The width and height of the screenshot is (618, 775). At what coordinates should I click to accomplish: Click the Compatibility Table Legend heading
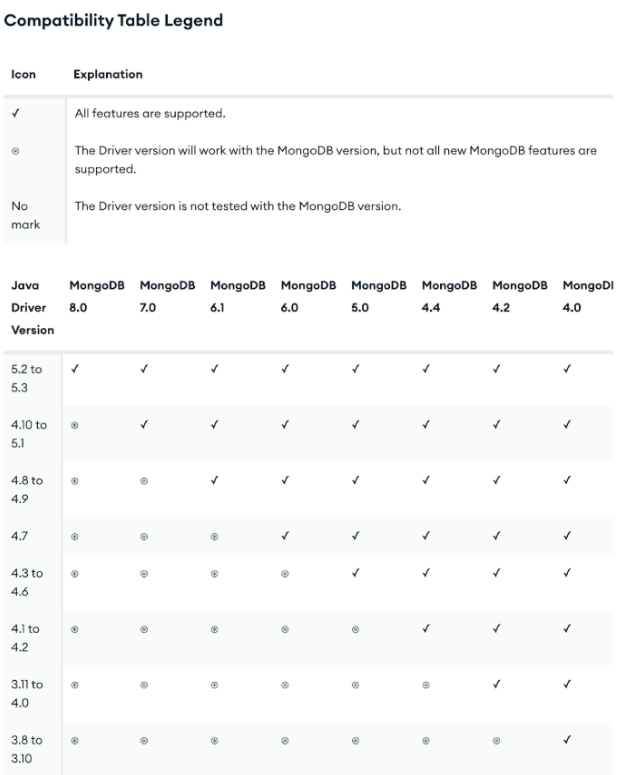click(113, 20)
